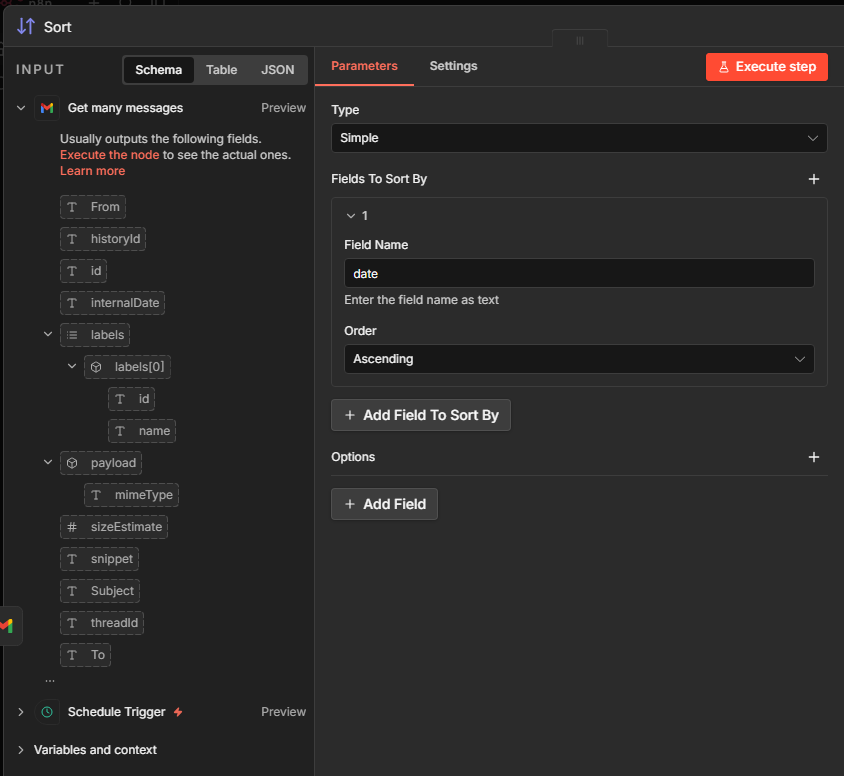Click the panel drag handle at top
Image resolution: width=844 pixels, height=776 pixels.
coord(580,40)
